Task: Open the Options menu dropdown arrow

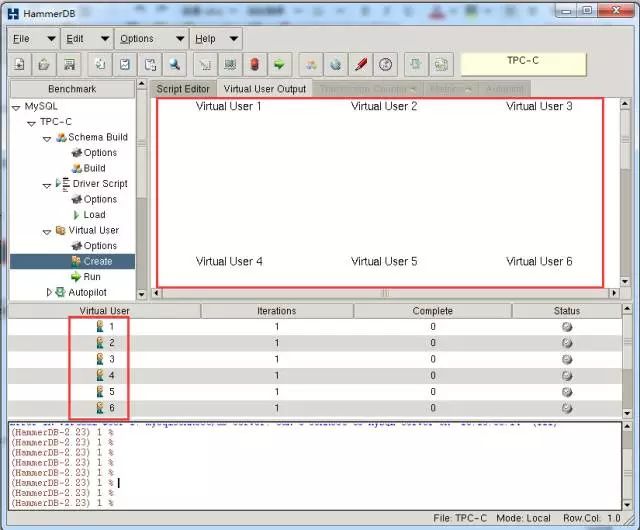Action: click(x=180, y=39)
